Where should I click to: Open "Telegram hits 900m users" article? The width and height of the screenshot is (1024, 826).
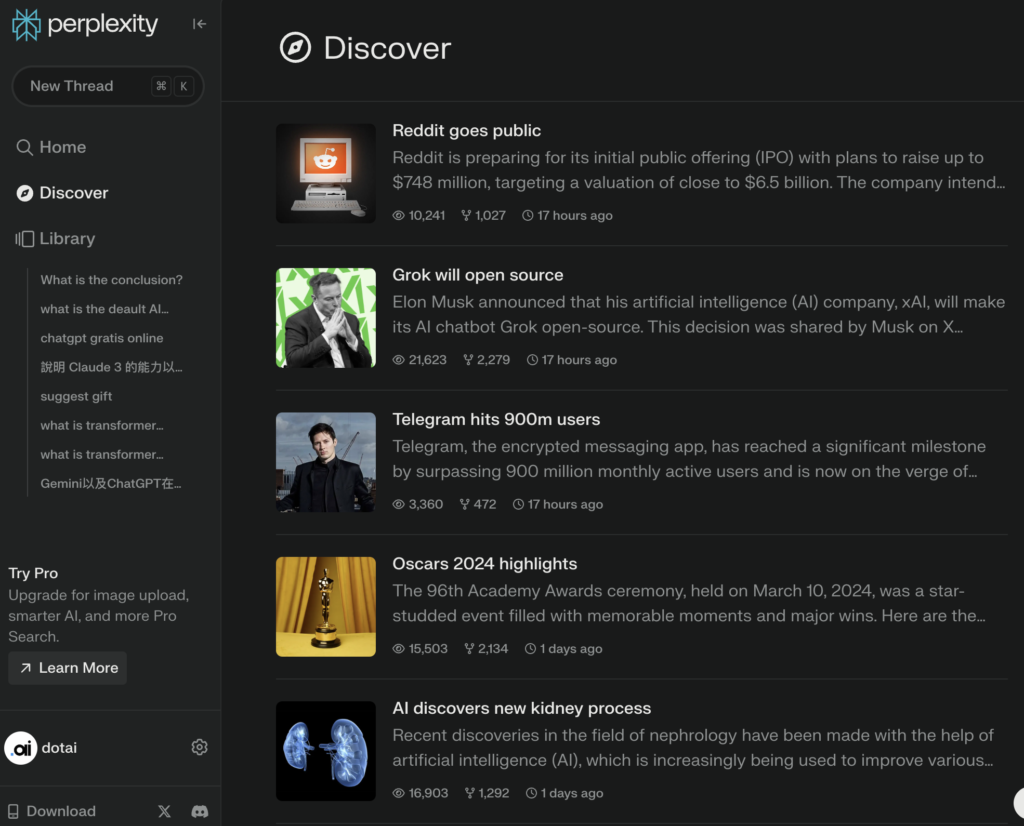(x=496, y=419)
